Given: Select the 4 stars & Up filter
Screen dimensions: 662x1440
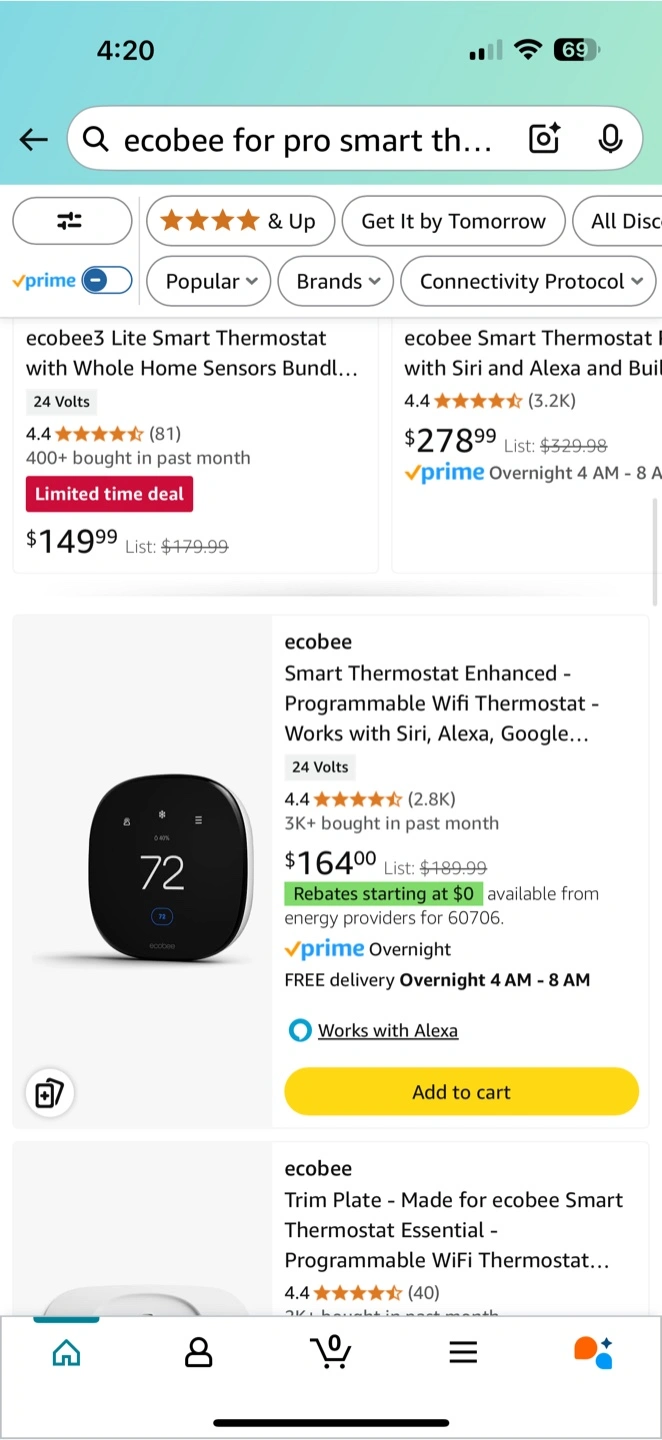Looking at the screenshot, I should [x=239, y=221].
